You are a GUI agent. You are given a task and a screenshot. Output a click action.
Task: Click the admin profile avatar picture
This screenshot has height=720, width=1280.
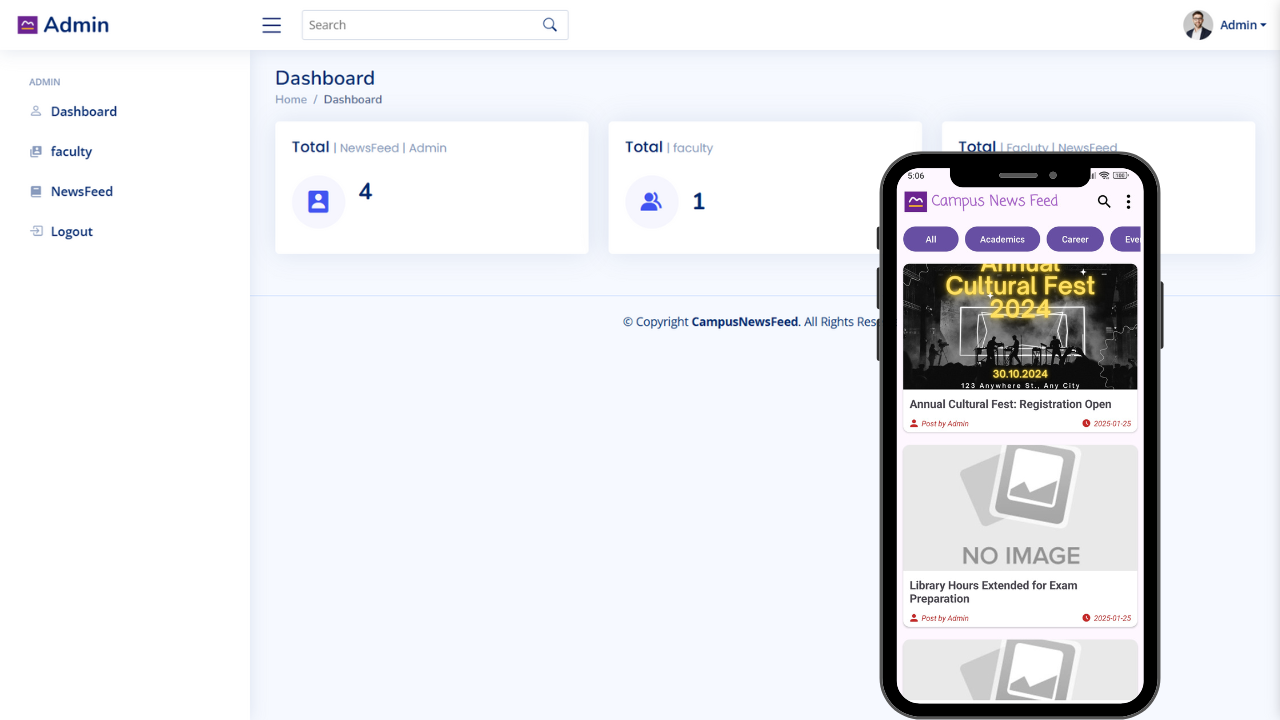(1197, 25)
